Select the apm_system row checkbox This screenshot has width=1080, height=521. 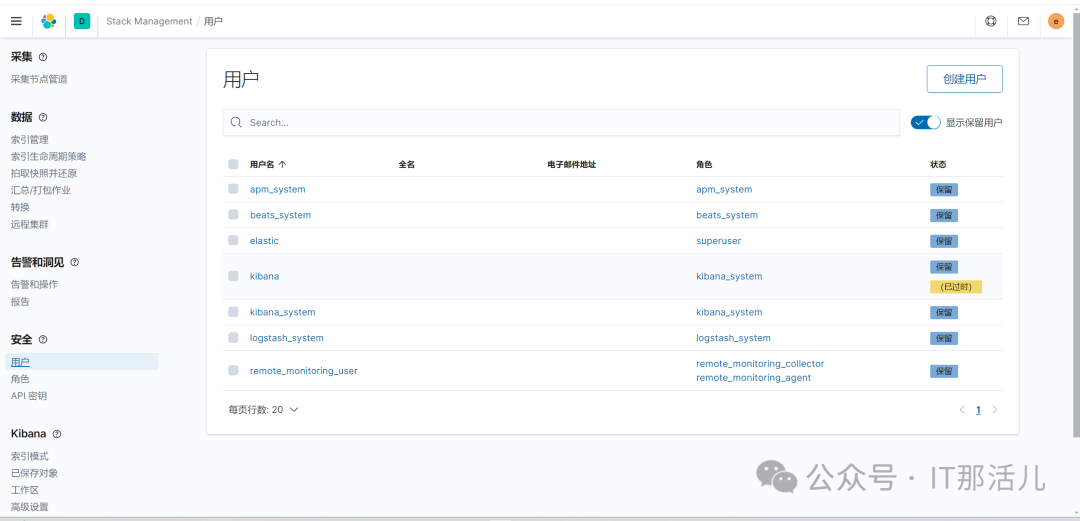click(x=233, y=189)
